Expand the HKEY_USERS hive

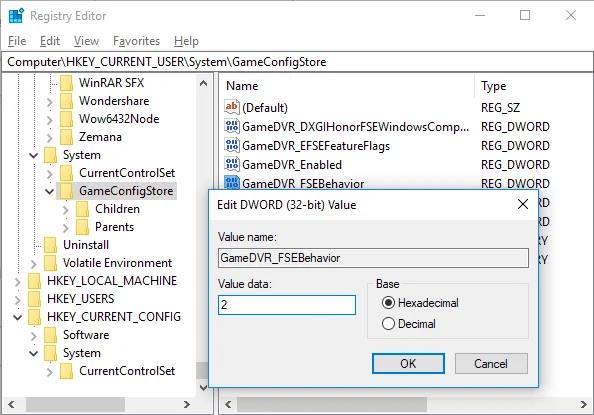pyautogui.click(x=17, y=299)
